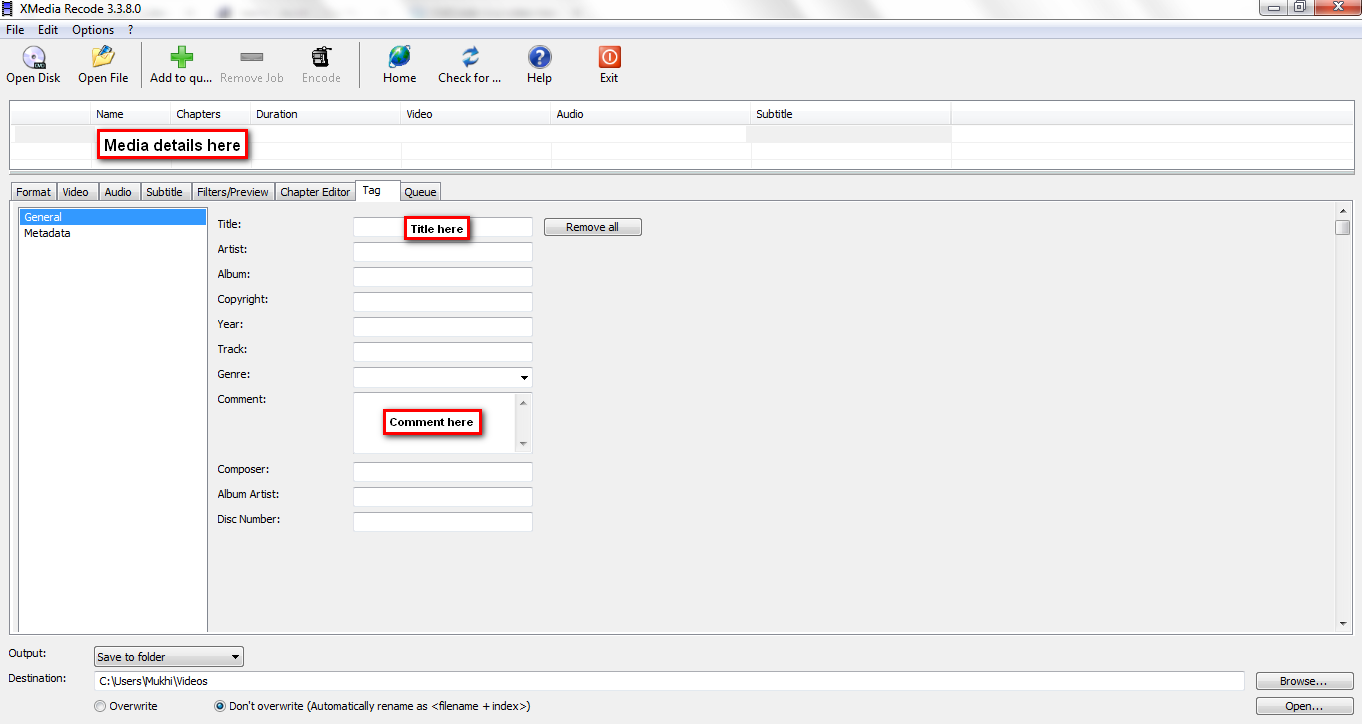Click the Subtitle column header in the file list
Viewport: 1362px width, 724px height.
point(851,114)
